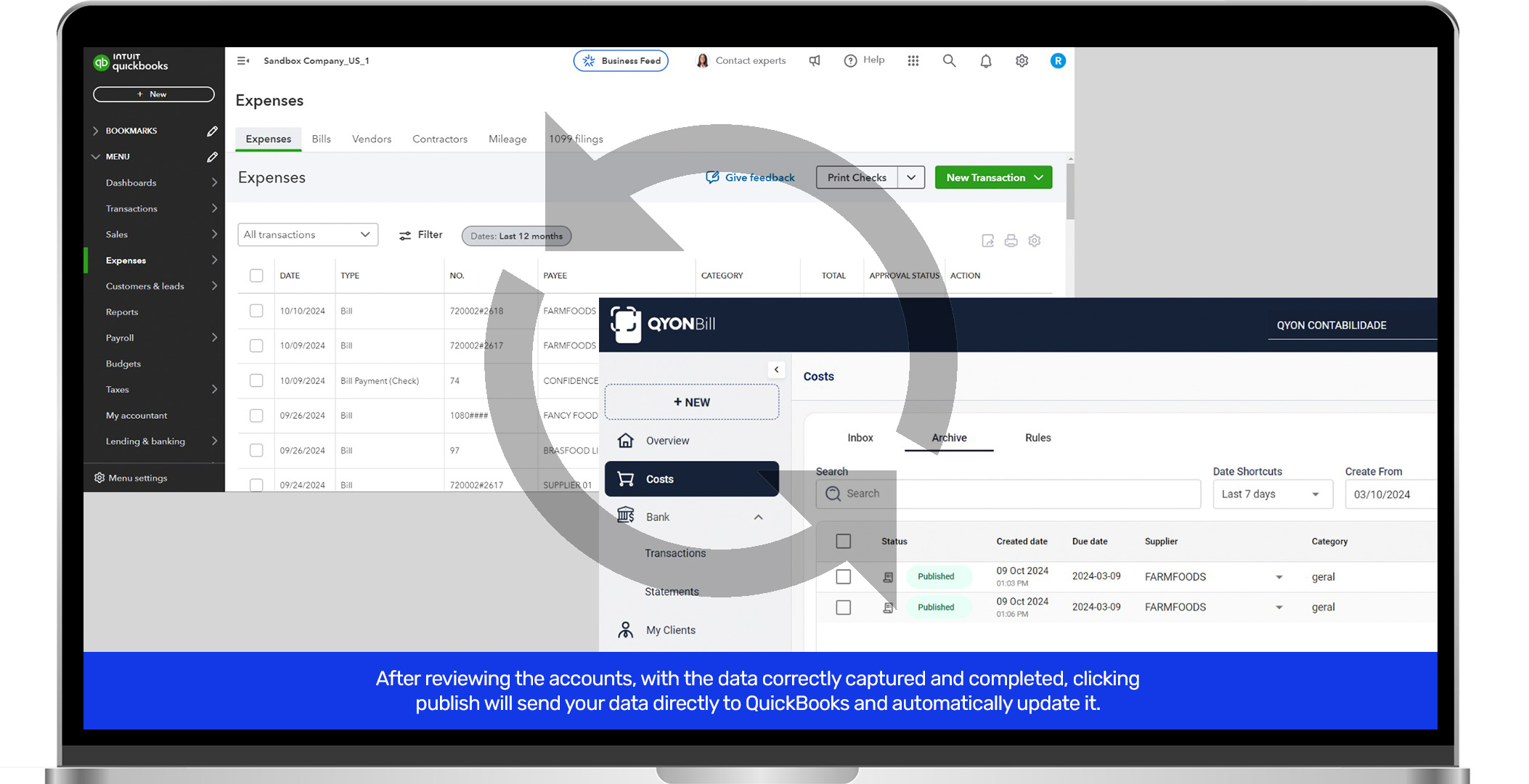Click the megaphone announcements icon
This screenshot has height=784, width=1529.
815,61
